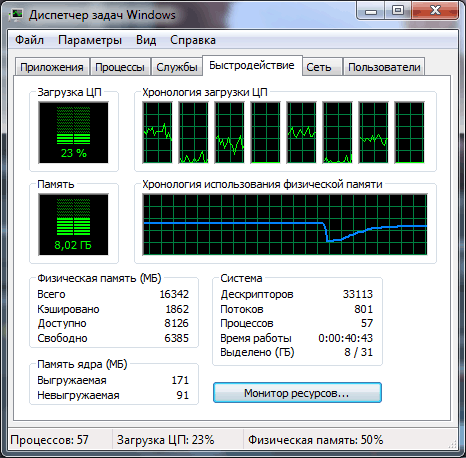Click the Невыгружаемая value 91
Image resolution: width=466 pixels, height=458 pixels.
183,395
